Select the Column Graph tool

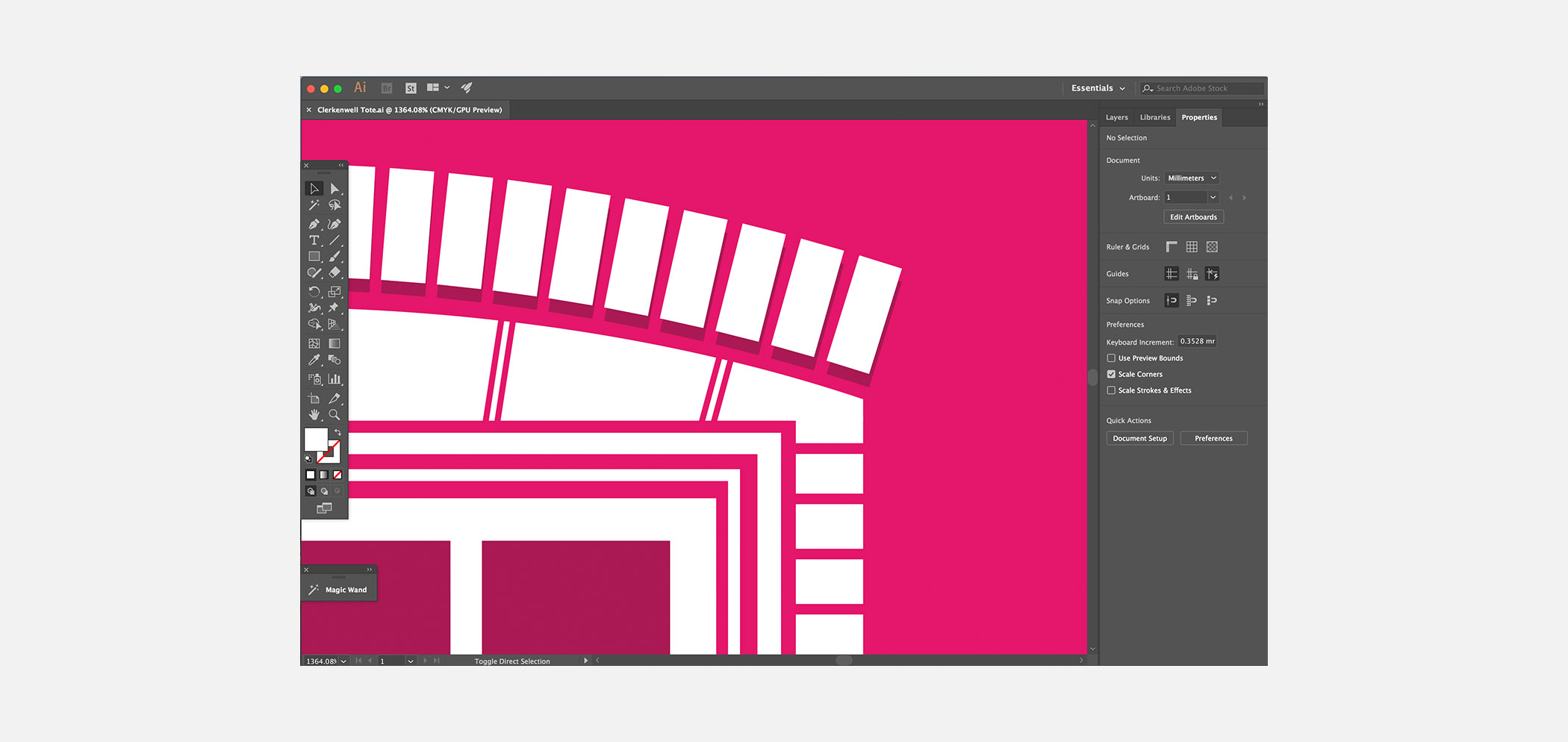coord(335,379)
